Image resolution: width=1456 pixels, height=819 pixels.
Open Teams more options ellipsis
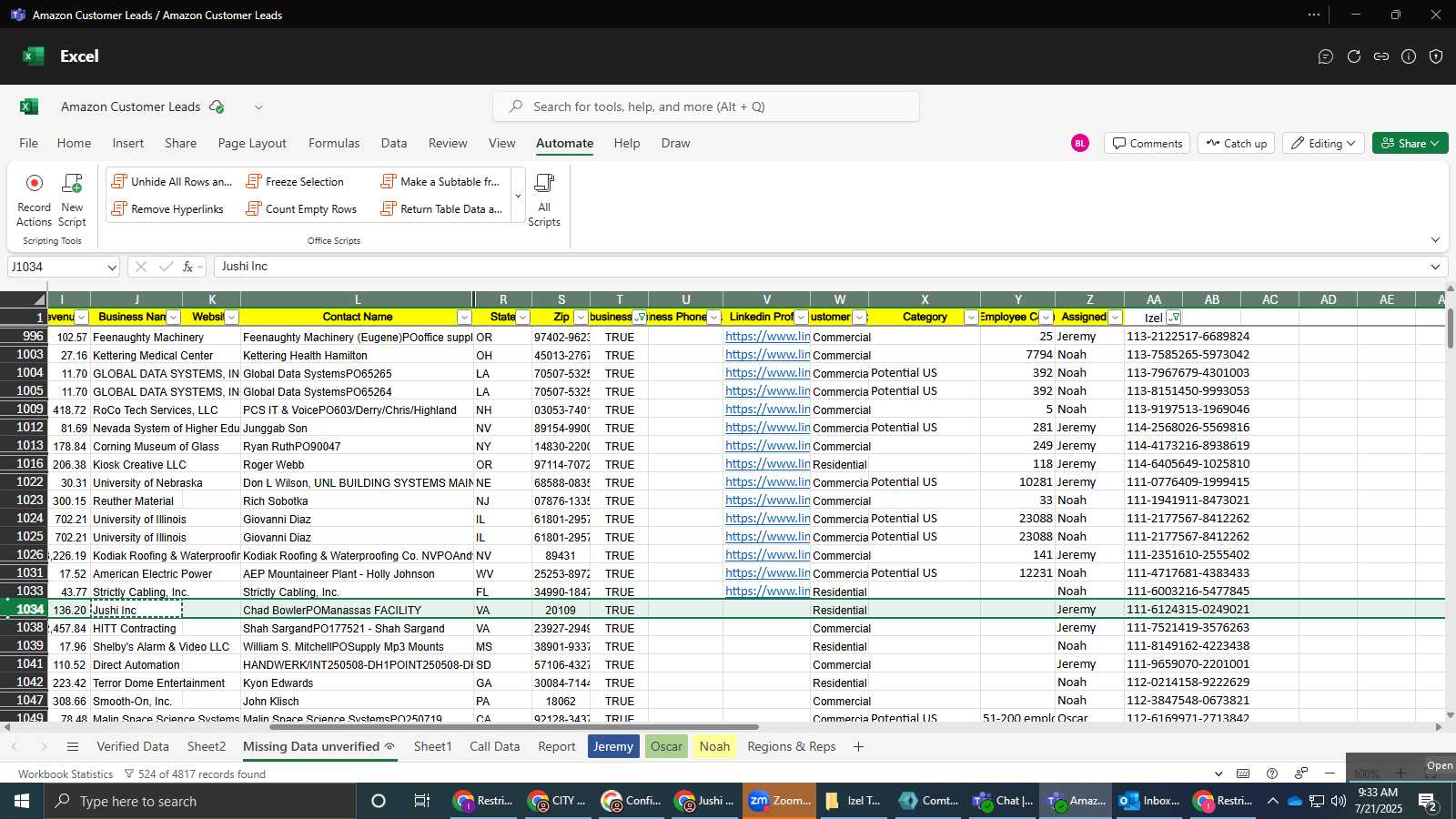point(1314,15)
